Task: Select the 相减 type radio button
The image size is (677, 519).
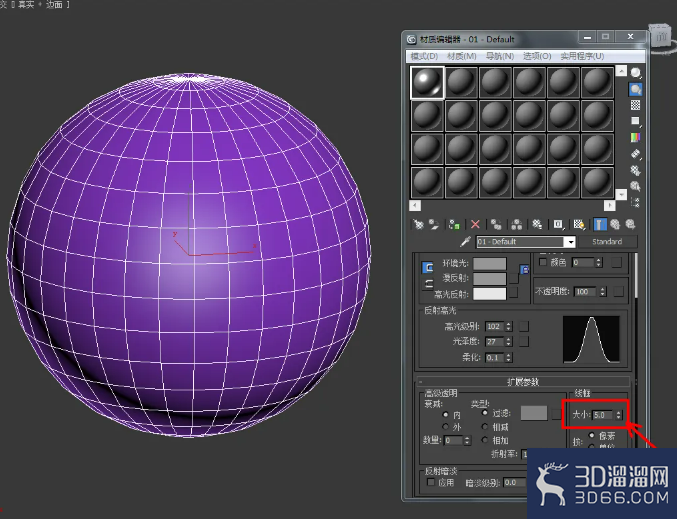Action: [x=485, y=427]
